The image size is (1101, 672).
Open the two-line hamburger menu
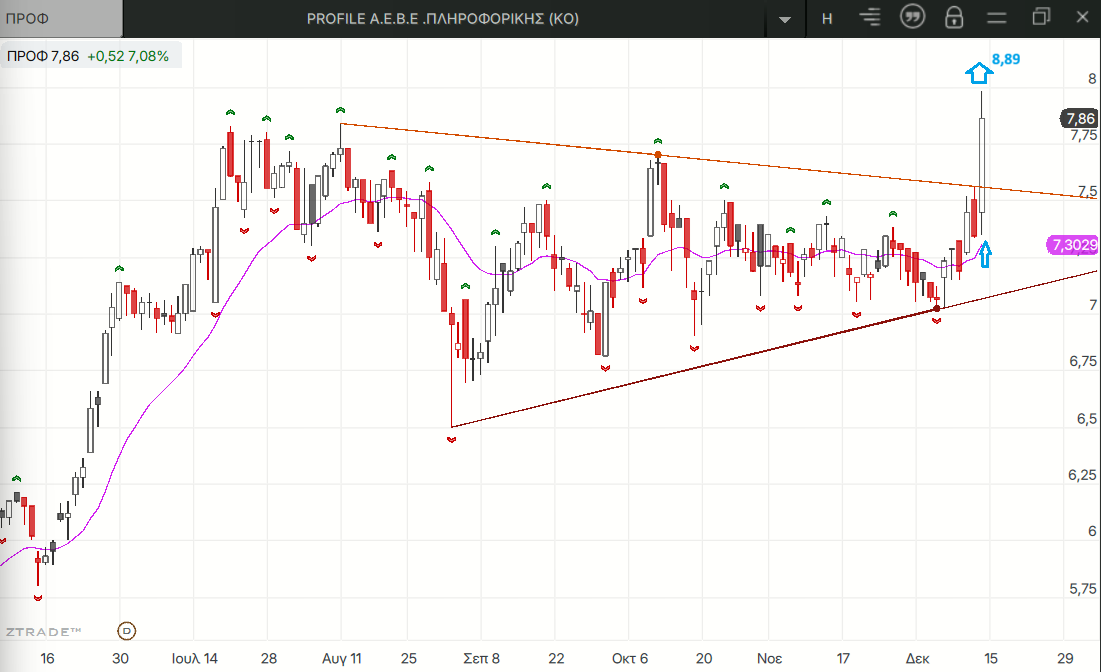996,18
